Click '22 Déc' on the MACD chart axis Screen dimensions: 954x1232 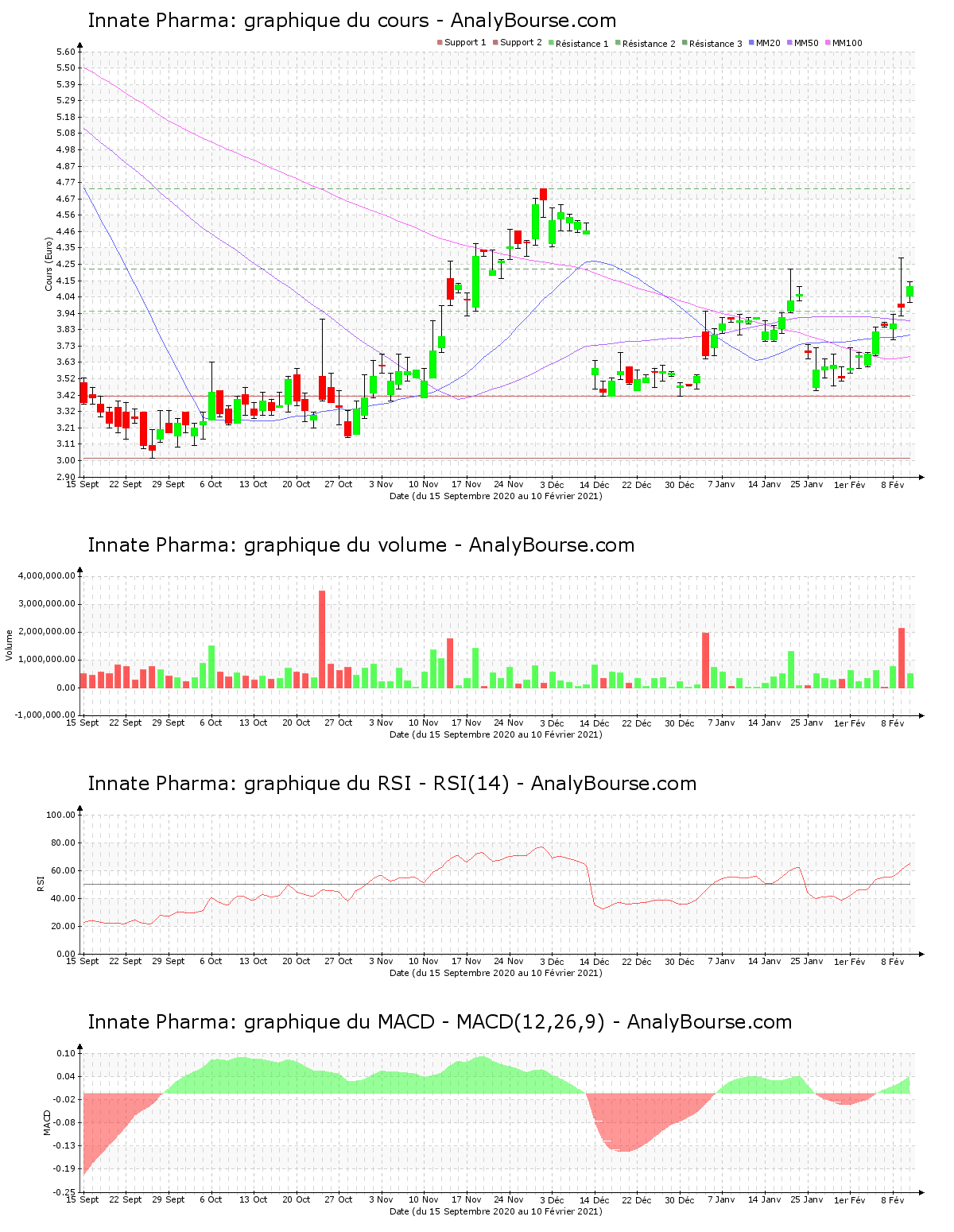point(637,1199)
